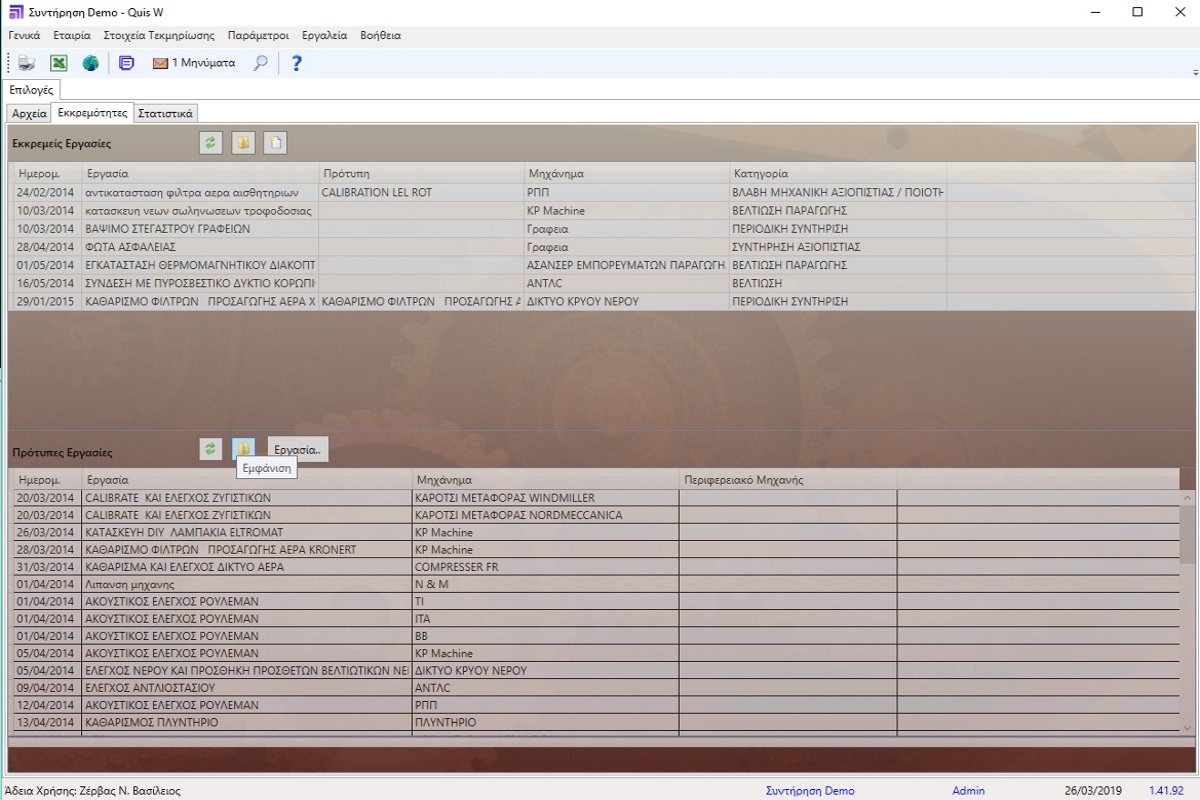
Task: Export to Excel using the toolbar icon
Action: [59, 63]
